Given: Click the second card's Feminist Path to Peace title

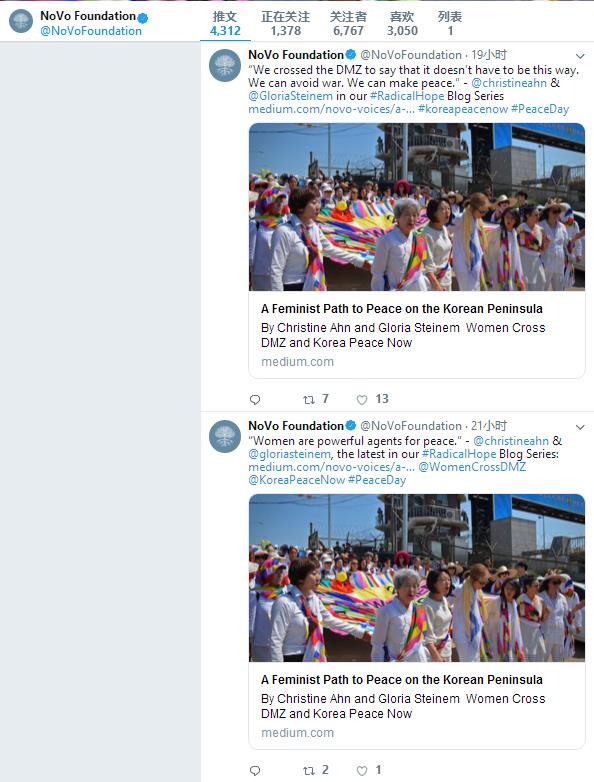Looking at the screenshot, I should pos(402,680).
